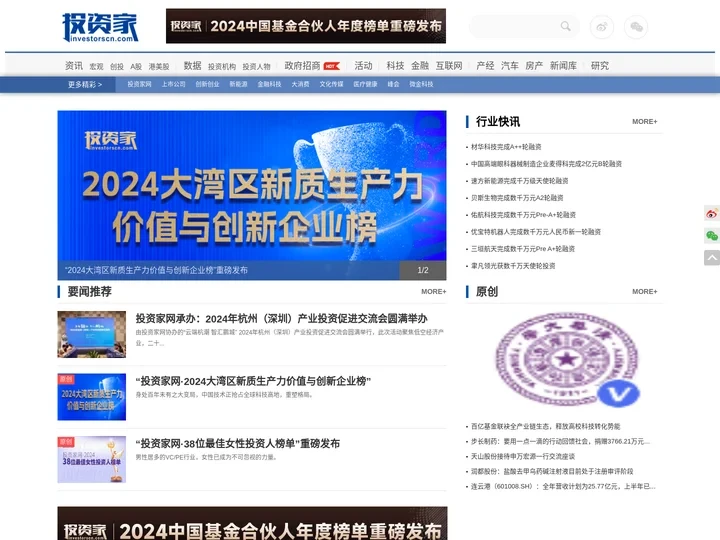Open 上市公司 in the blue bar
Image resolution: width=720 pixels, height=540 pixels.
[174, 84]
